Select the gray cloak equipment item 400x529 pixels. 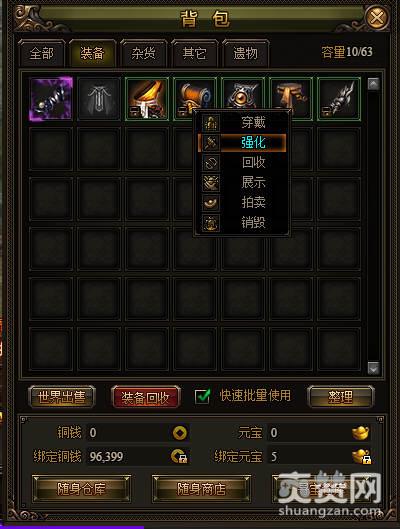tap(99, 99)
